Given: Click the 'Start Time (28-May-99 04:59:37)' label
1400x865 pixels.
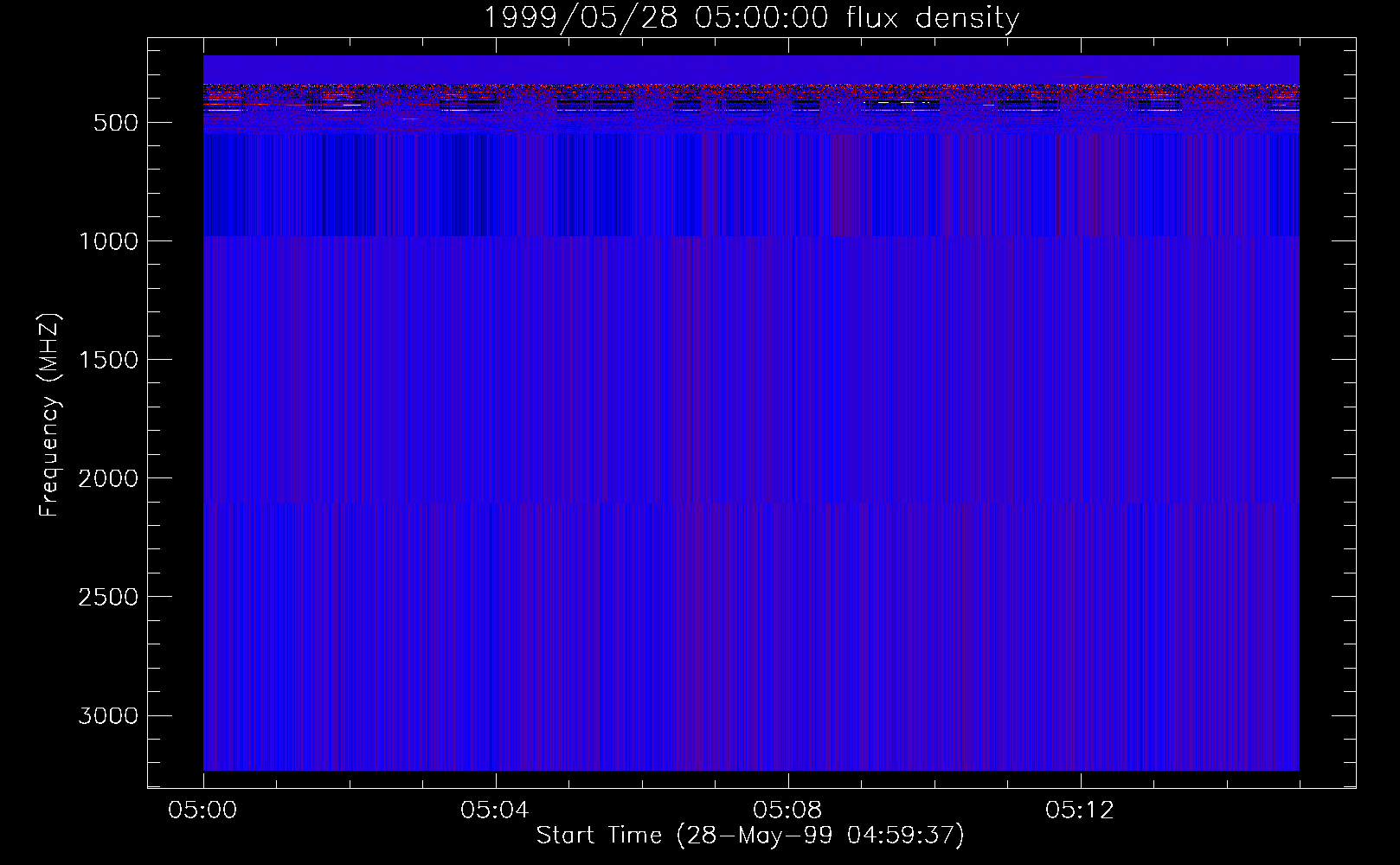Looking at the screenshot, I should click(x=750, y=836).
